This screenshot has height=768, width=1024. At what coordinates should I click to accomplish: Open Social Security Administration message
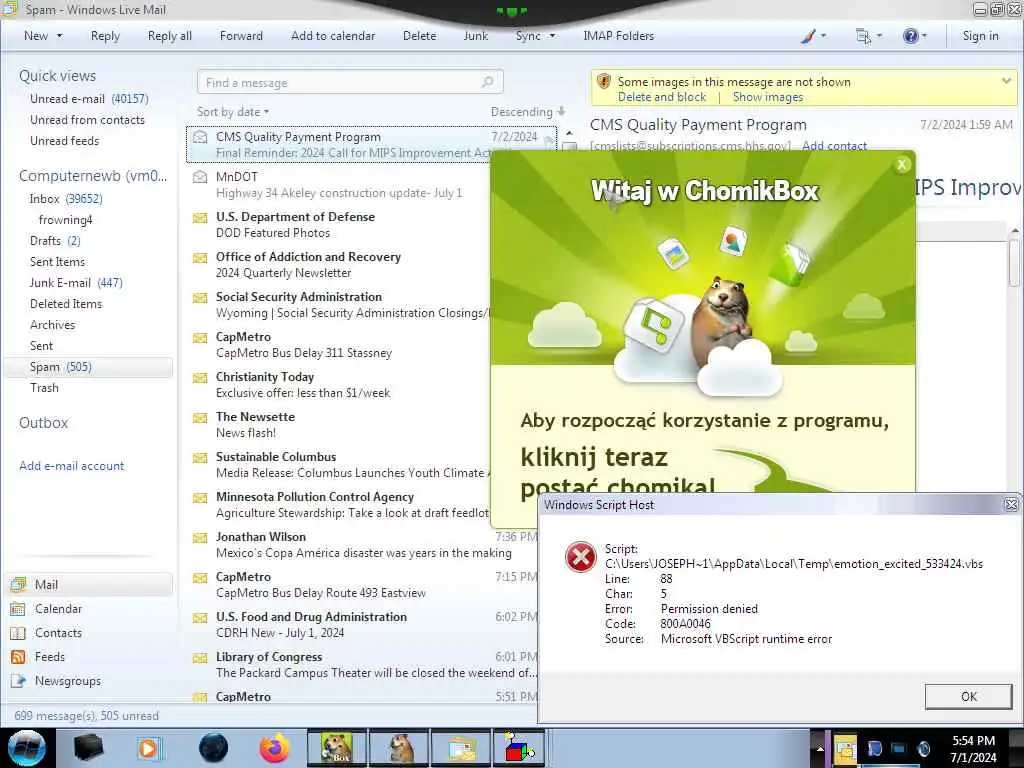click(340, 305)
